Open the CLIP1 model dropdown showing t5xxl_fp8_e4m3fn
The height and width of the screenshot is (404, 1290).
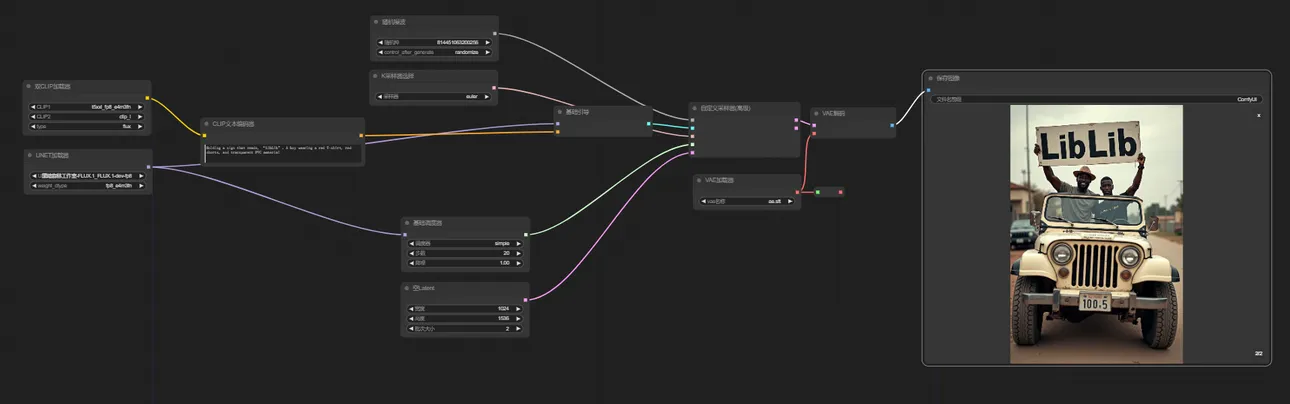click(88, 106)
